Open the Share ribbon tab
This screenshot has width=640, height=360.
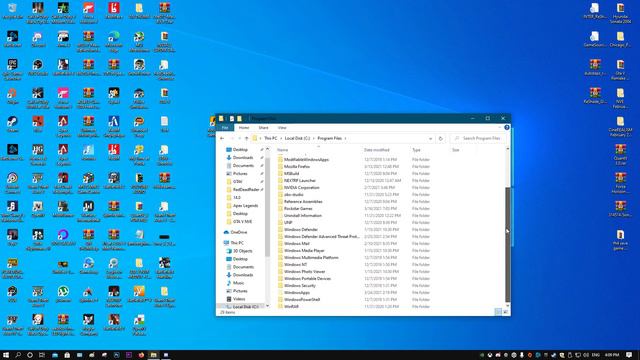[x=263, y=128]
